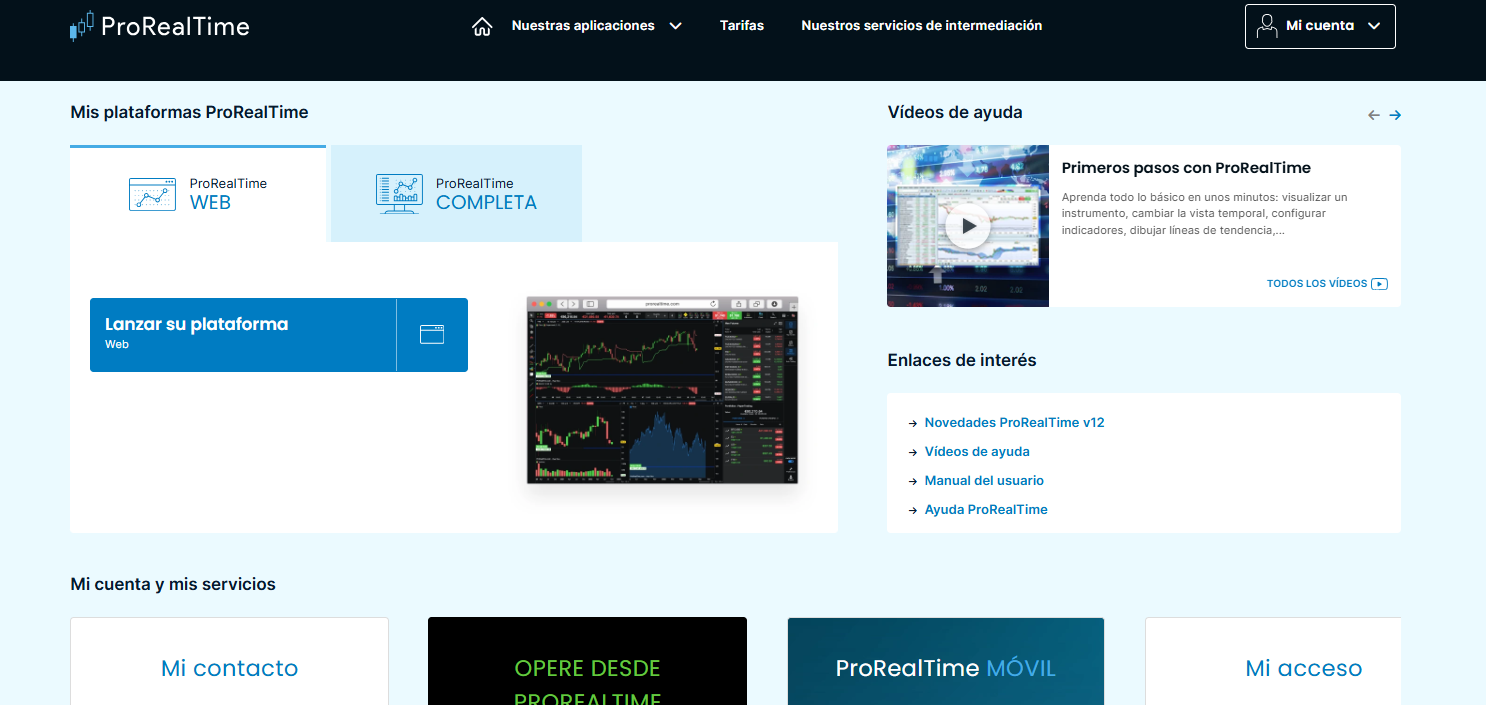
Task: Click the Mis plataformas ProRealTime heading
Action: [x=189, y=112]
